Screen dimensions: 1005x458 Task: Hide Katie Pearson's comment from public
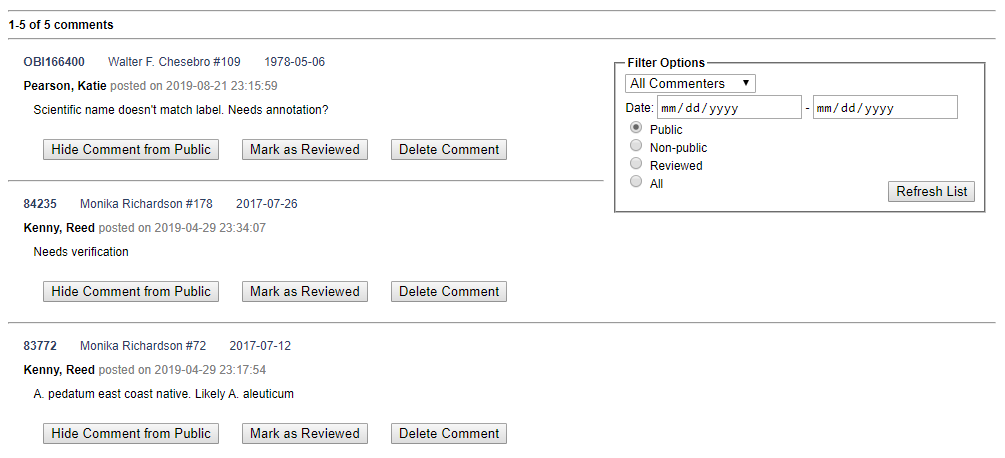pyautogui.click(x=131, y=149)
